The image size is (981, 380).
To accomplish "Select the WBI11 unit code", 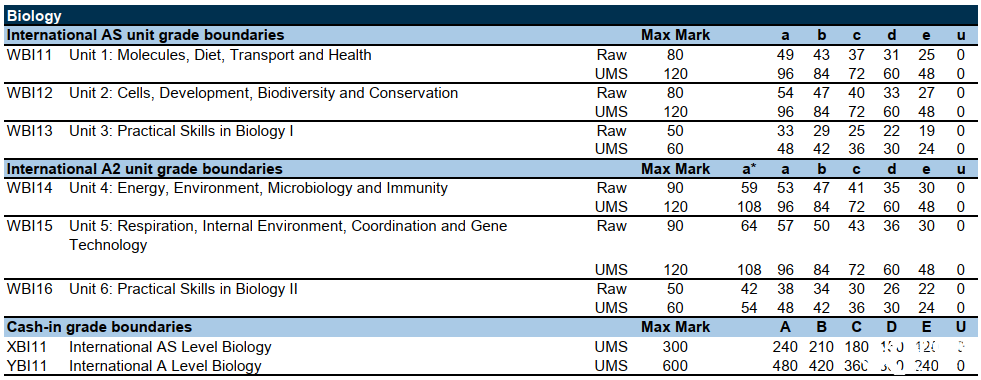I will pos(29,55).
